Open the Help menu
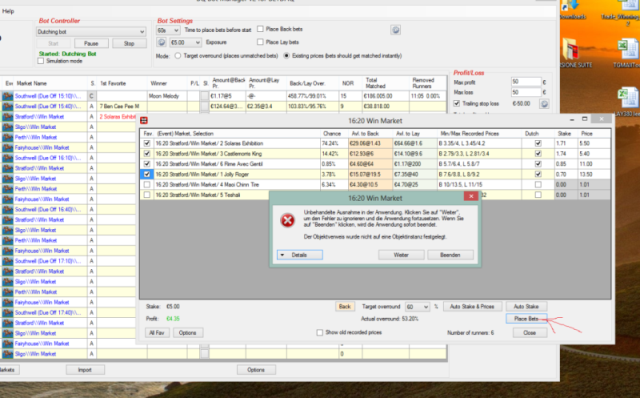 [x=8, y=11]
